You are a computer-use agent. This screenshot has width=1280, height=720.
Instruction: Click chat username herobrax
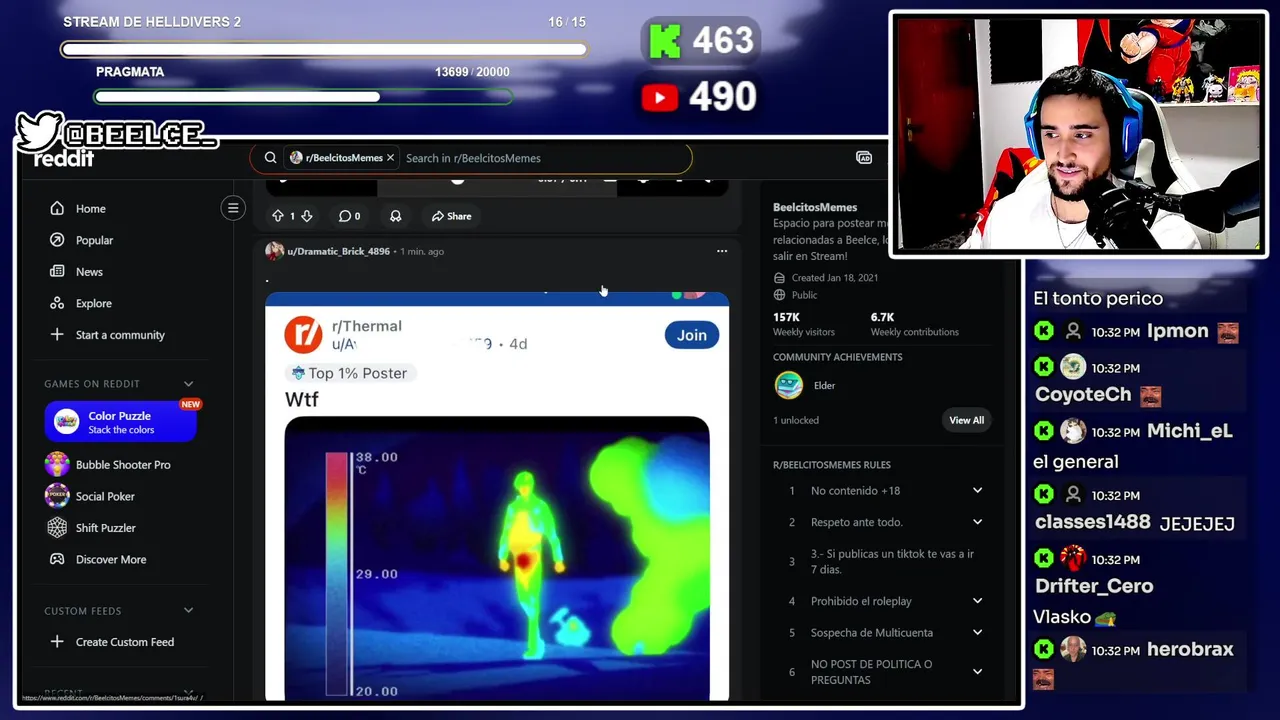tap(1190, 649)
